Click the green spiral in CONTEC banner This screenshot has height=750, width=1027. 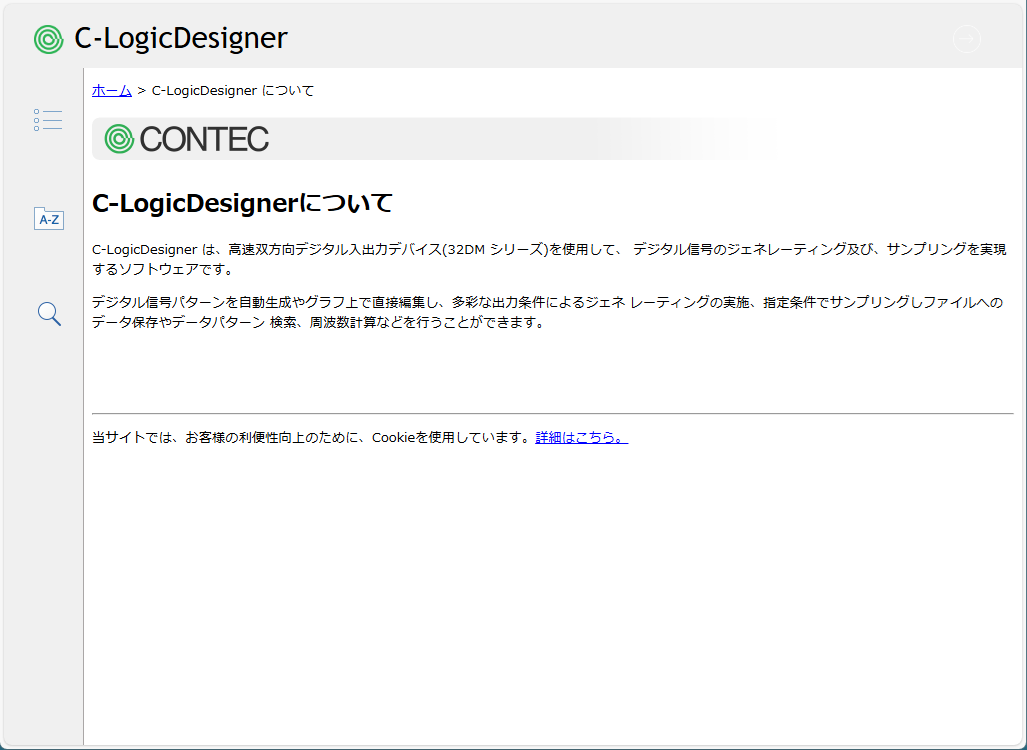click(119, 139)
